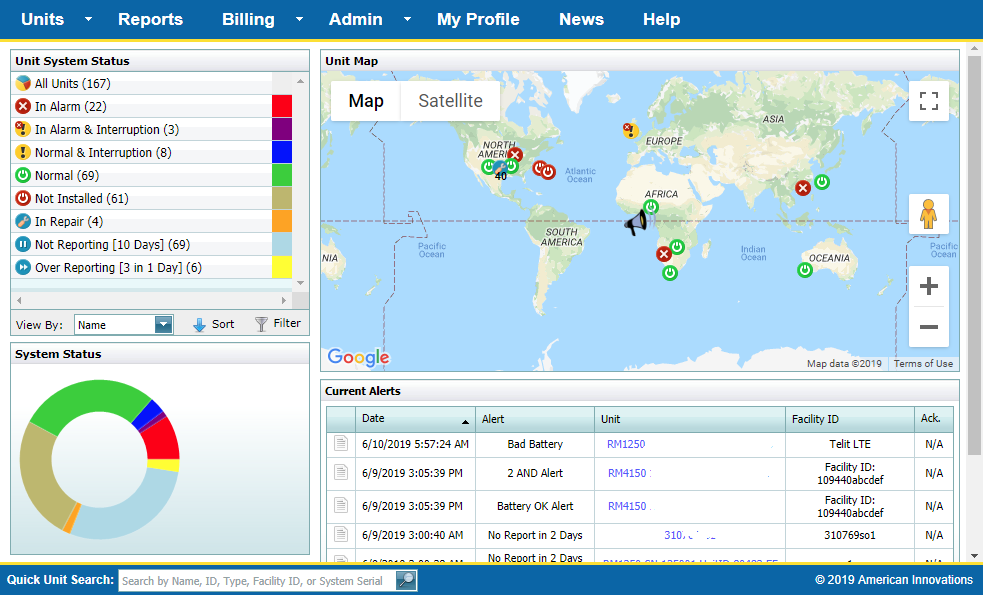Zoom in on the unit map
This screenshot has height=595, width=983.
tap(928, 287)
